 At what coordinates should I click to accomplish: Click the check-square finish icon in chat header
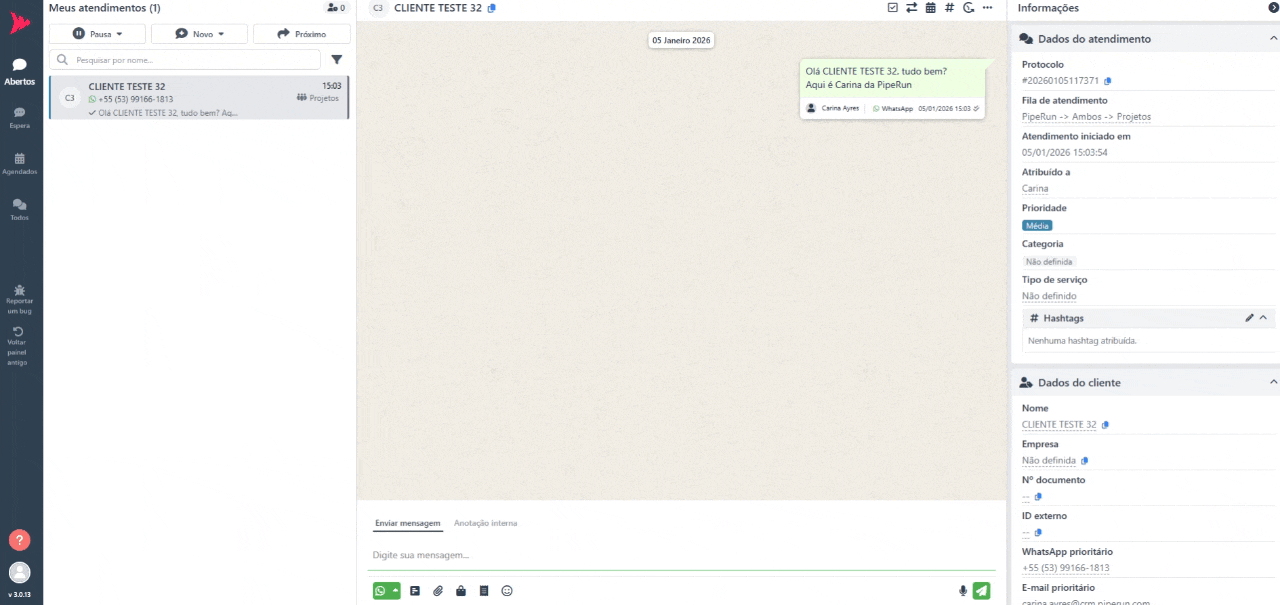(x=892, y=8)
